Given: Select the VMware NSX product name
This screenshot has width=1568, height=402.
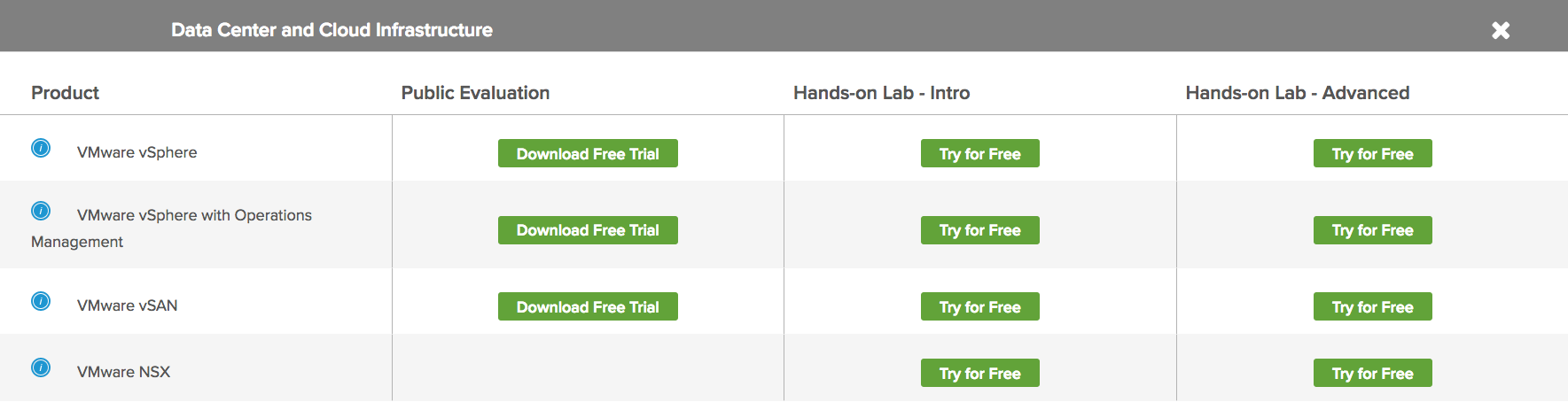Looking at the screenshot, I should (124, 372).
